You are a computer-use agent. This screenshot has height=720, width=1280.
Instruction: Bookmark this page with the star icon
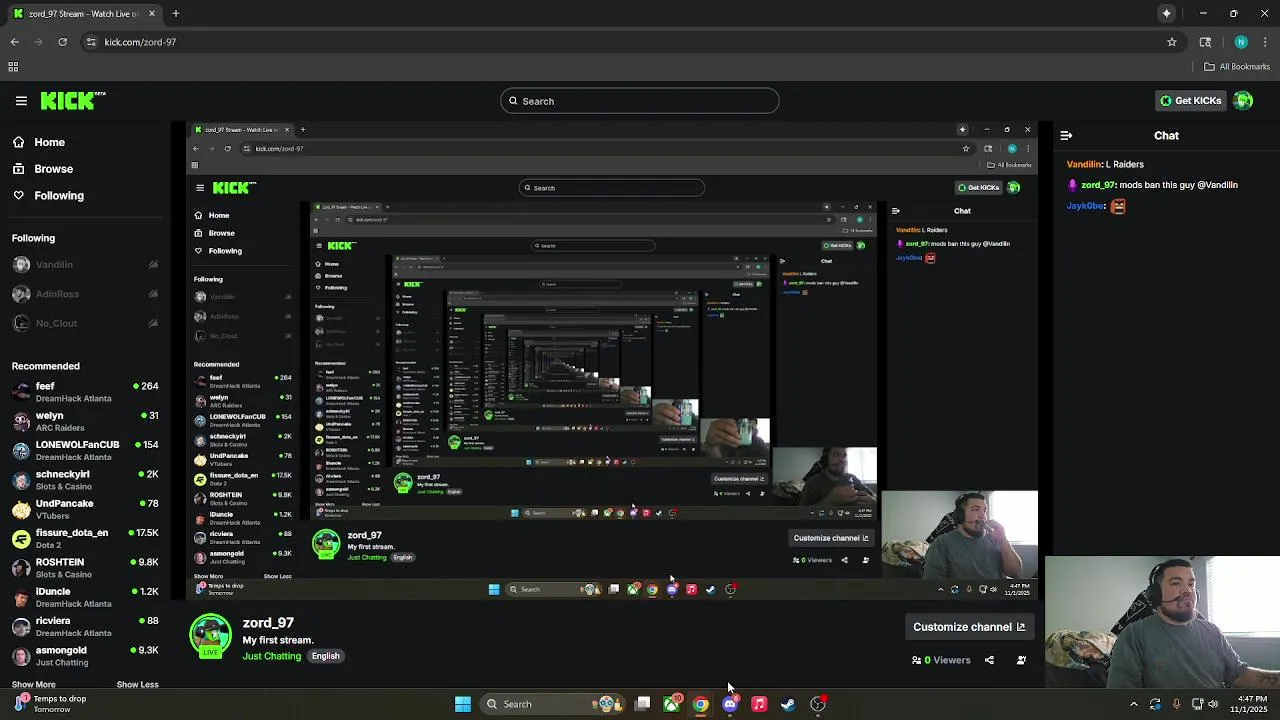(1172, 42)
